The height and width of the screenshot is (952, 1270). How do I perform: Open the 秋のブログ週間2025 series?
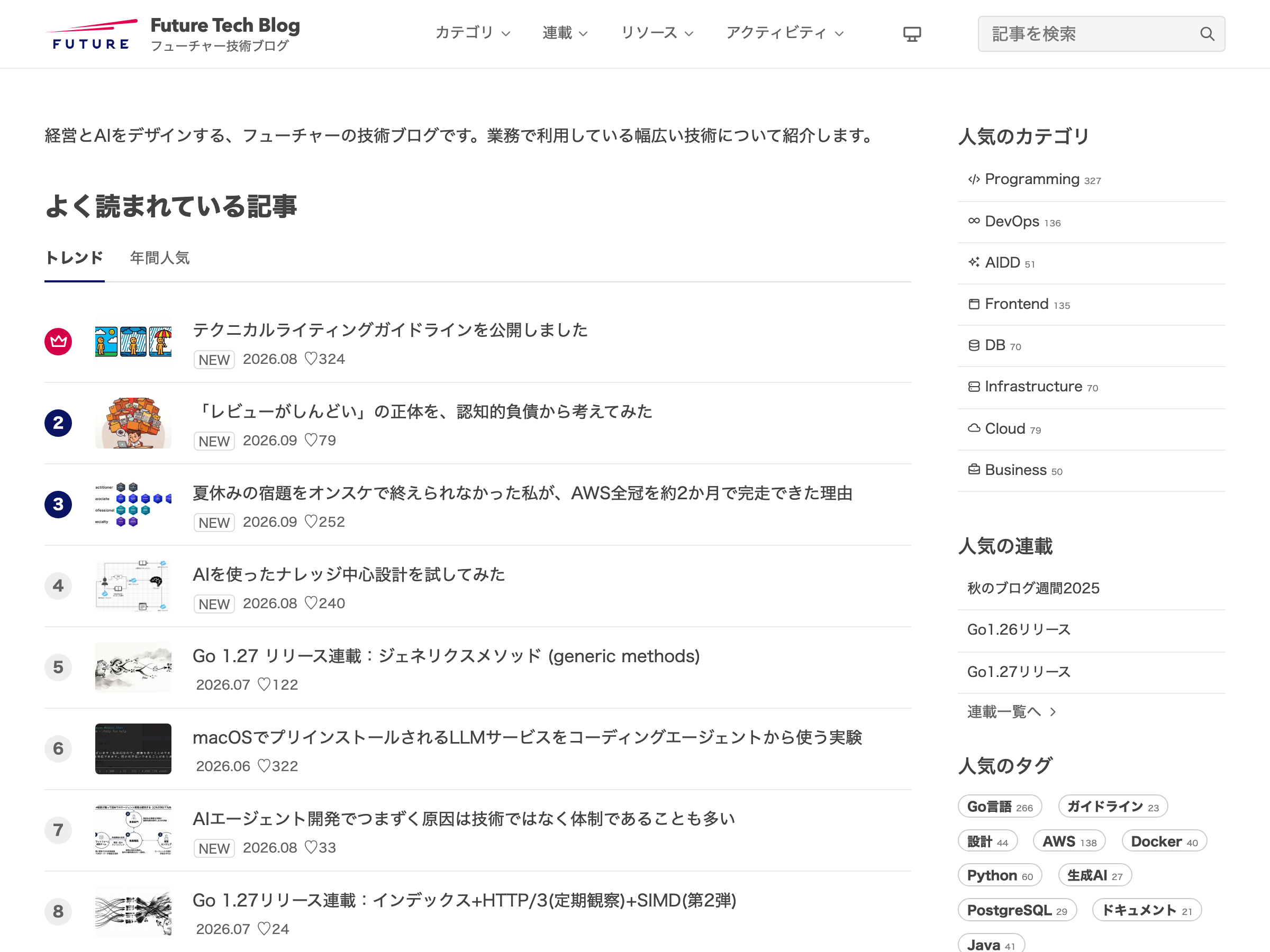tap(1033, 588)
